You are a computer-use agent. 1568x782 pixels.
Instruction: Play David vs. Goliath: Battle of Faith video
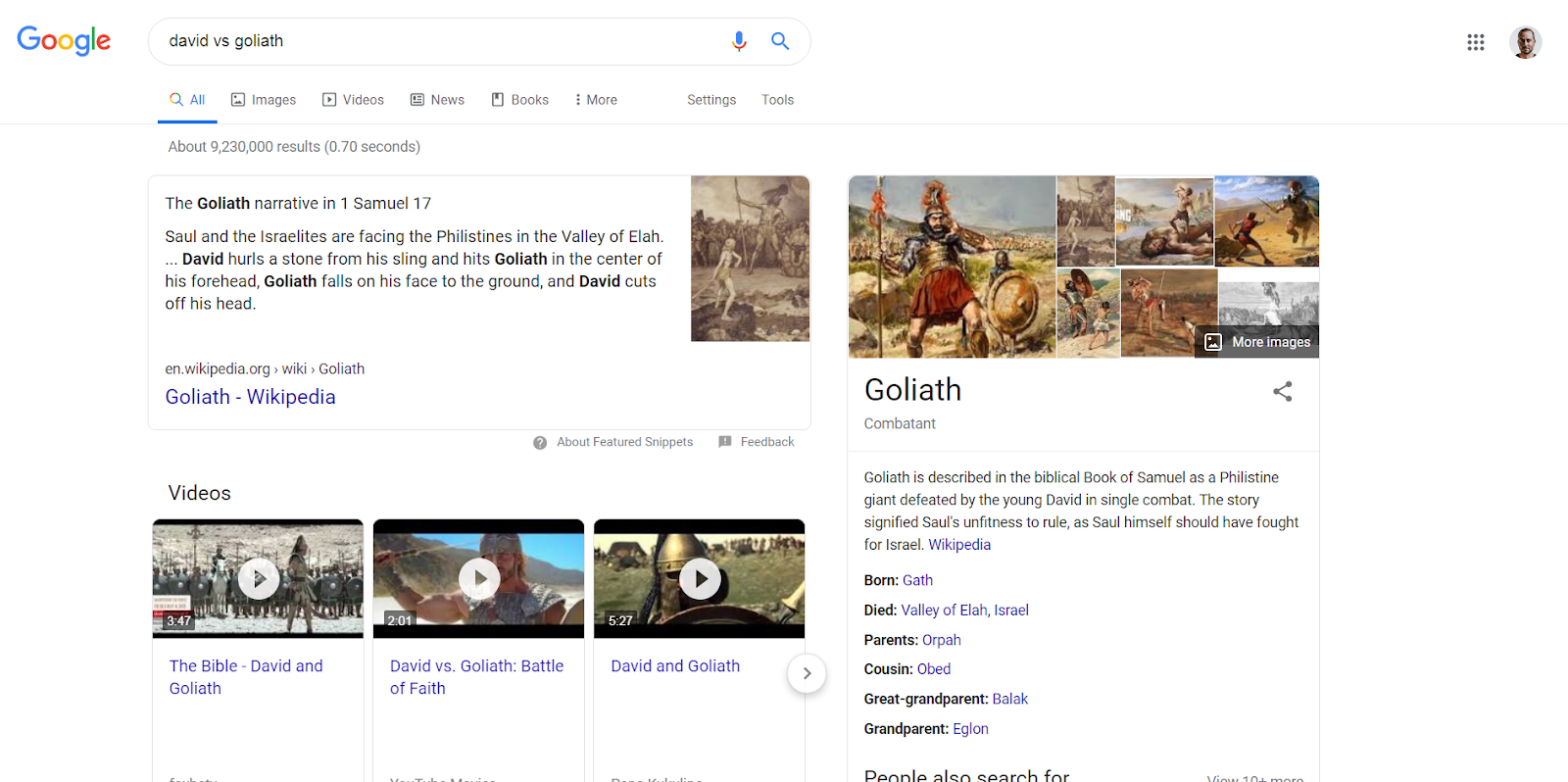pos(479,579)
